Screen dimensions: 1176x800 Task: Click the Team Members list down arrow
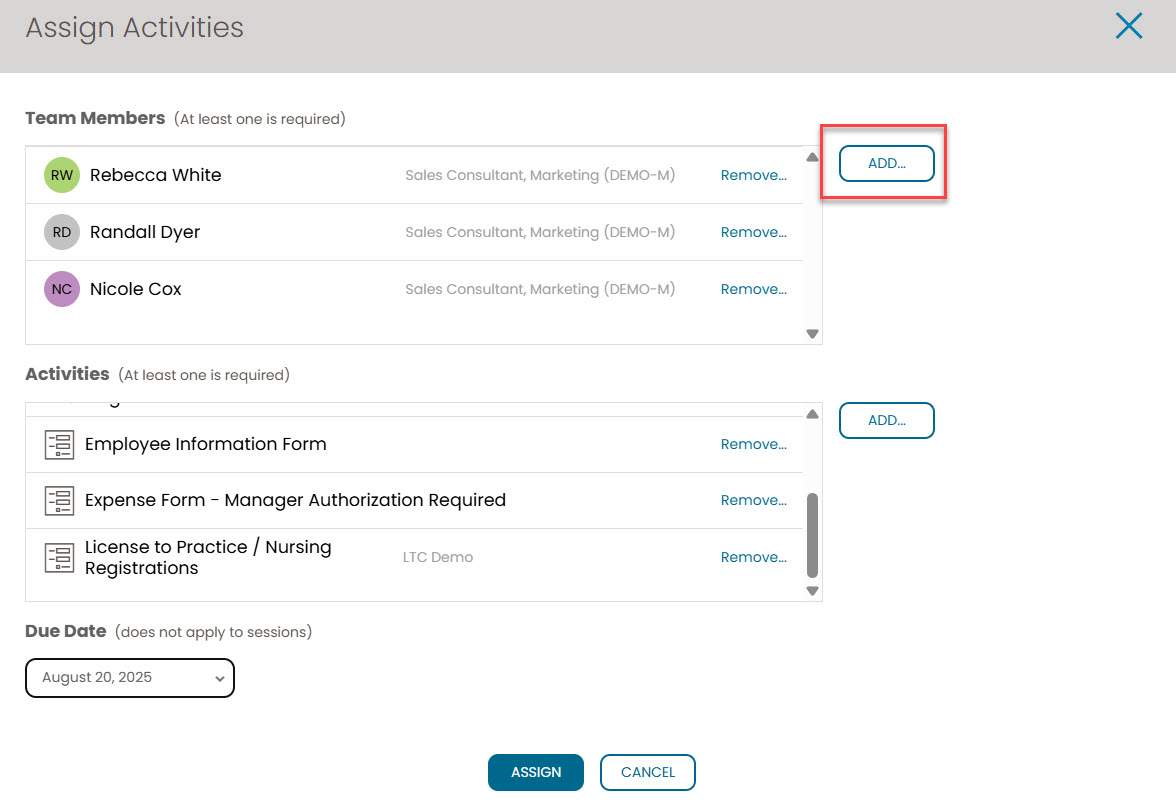coord(812,334)
